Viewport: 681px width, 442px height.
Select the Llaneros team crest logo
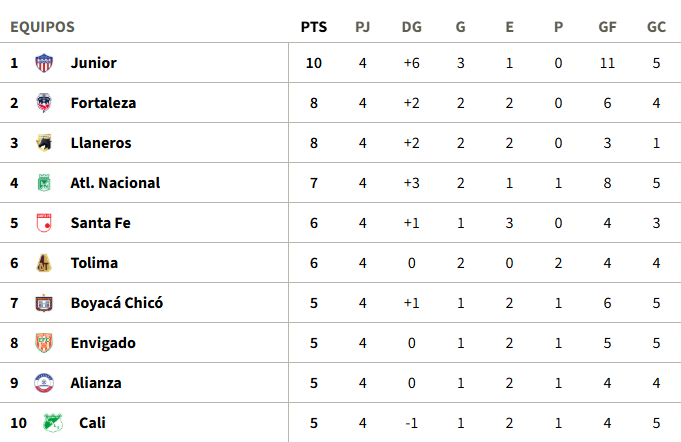[44, 143]
